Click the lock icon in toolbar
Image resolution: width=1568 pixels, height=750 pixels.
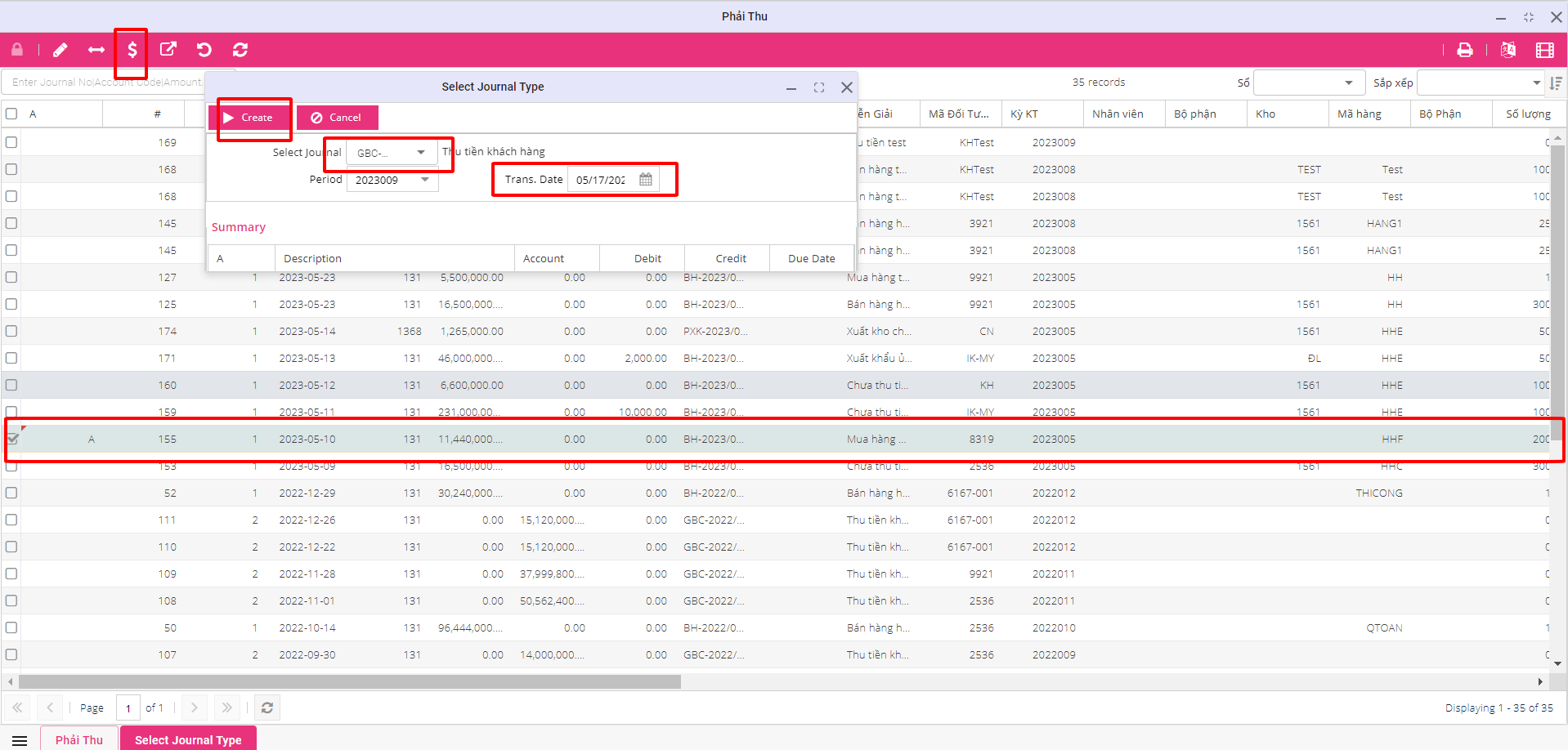(17, 50)
